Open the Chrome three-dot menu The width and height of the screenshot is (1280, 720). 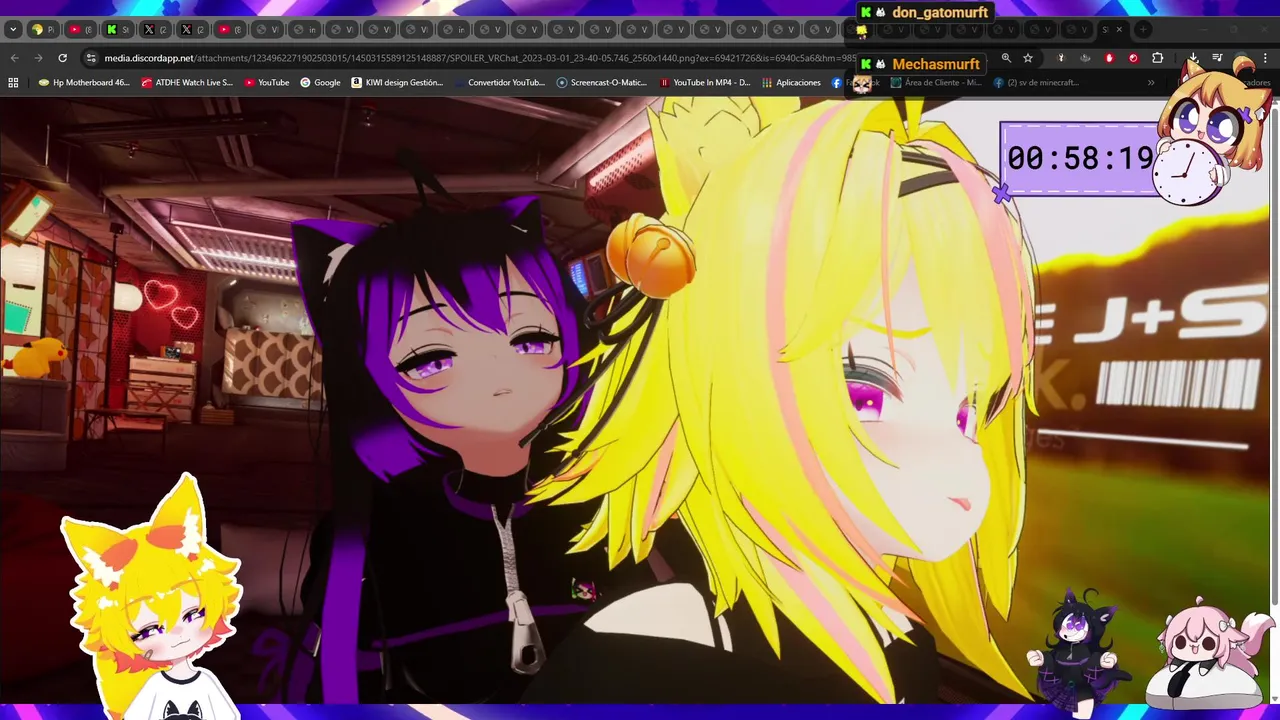point(1266,58)
